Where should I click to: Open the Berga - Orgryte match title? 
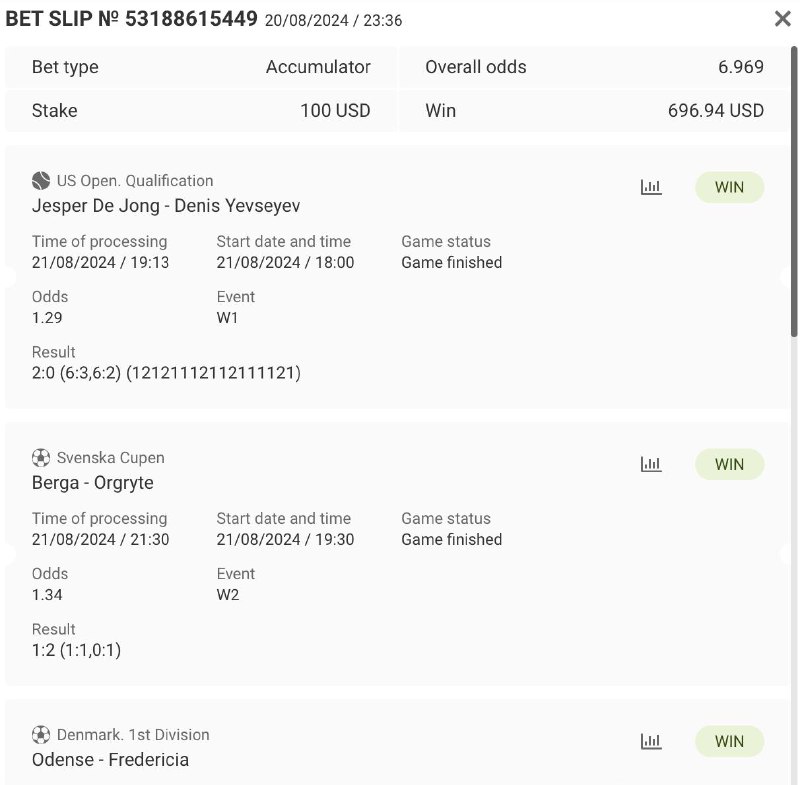click(93, 483)
